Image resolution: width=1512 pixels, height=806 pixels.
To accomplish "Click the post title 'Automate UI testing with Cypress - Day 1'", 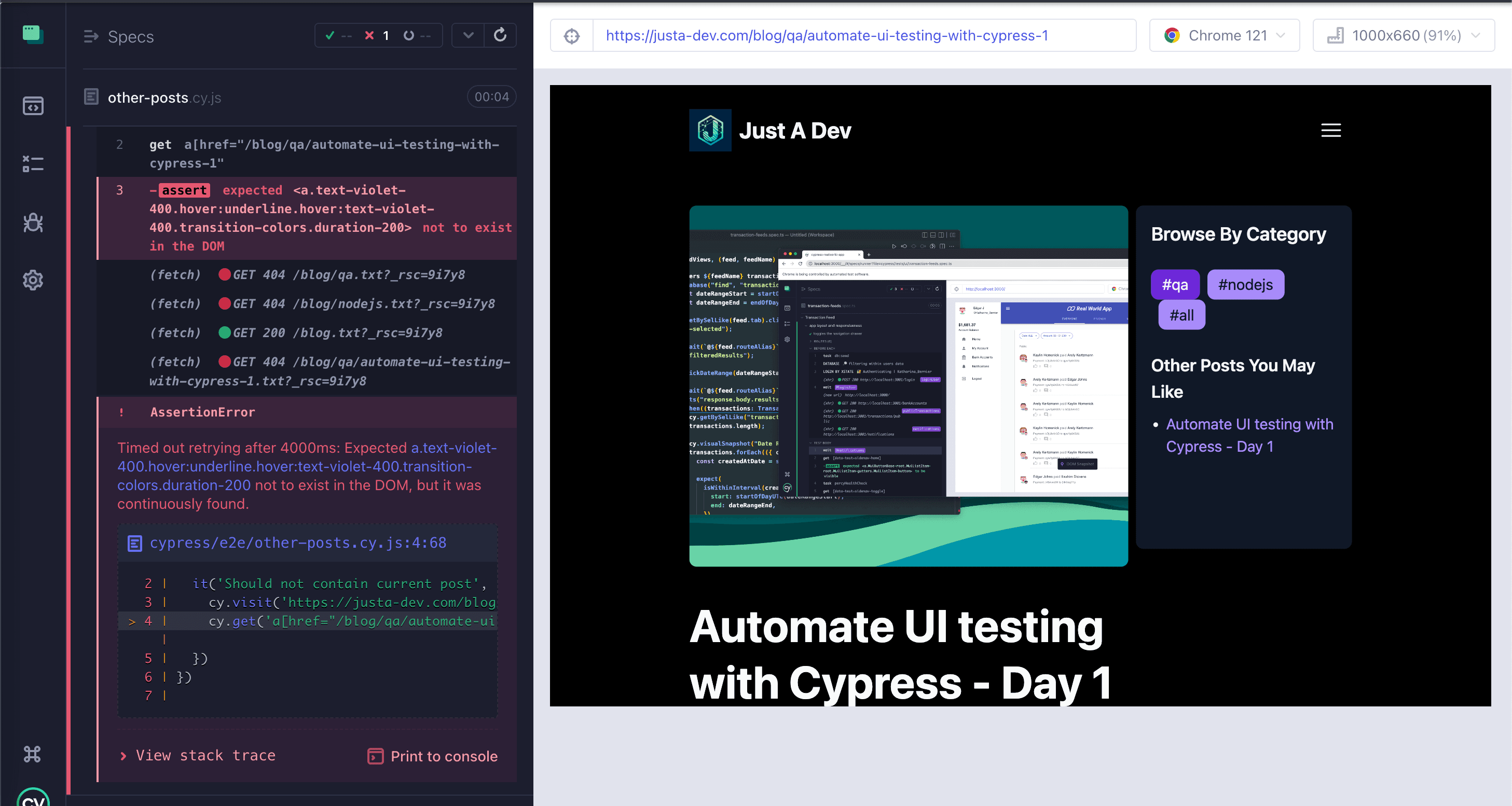I will [900, 655].
